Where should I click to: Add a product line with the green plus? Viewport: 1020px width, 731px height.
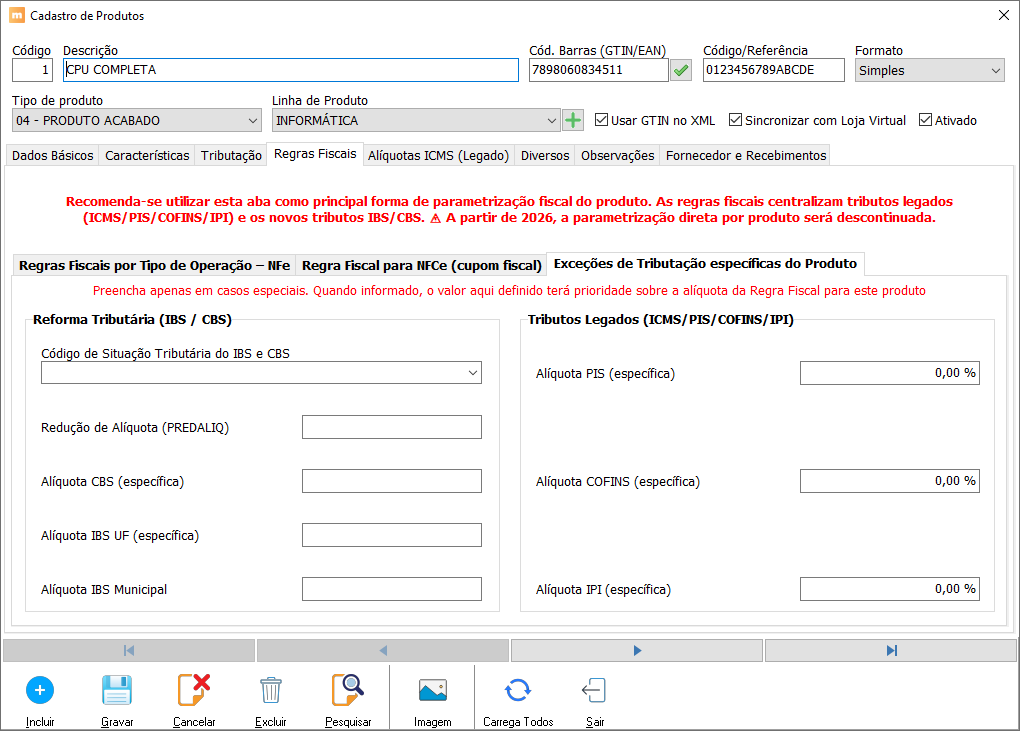[x=573, y=120]
